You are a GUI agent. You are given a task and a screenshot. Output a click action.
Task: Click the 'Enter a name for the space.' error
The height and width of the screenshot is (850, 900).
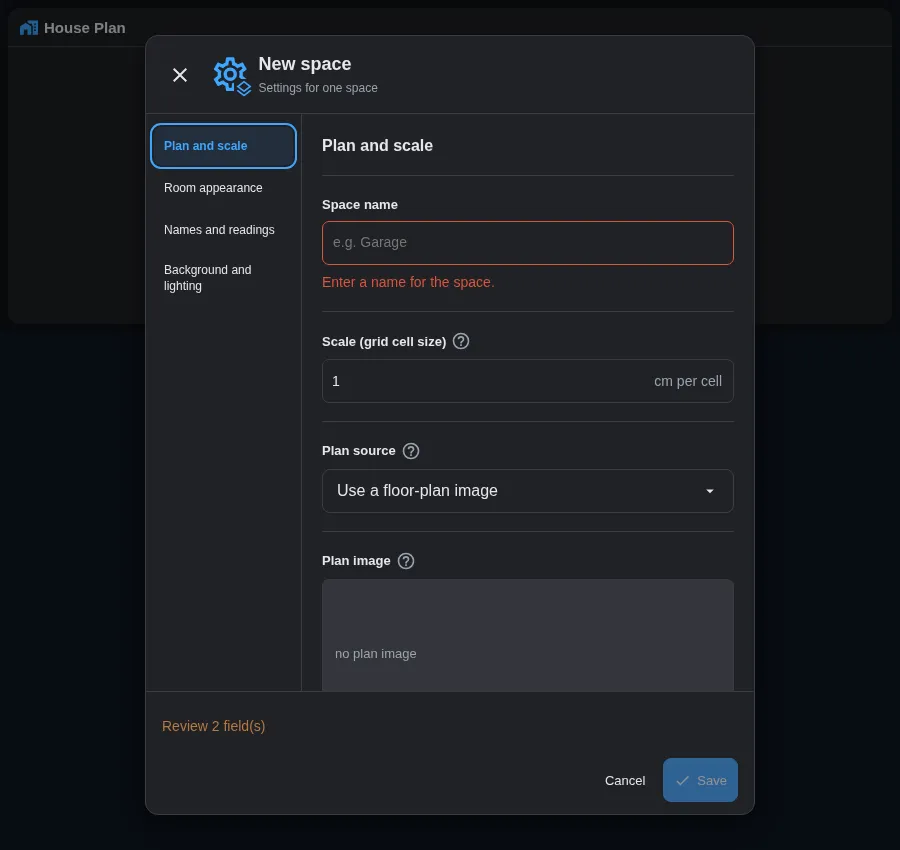(408, 282)
